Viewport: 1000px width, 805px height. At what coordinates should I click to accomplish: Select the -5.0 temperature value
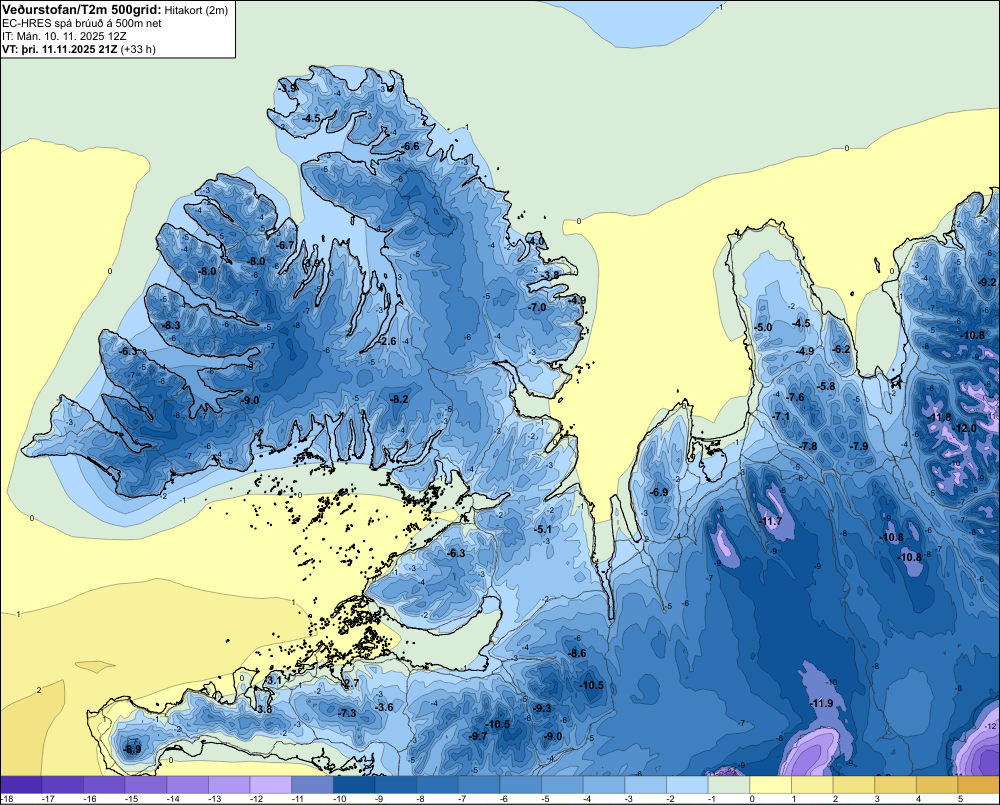[x=763, y=327]
